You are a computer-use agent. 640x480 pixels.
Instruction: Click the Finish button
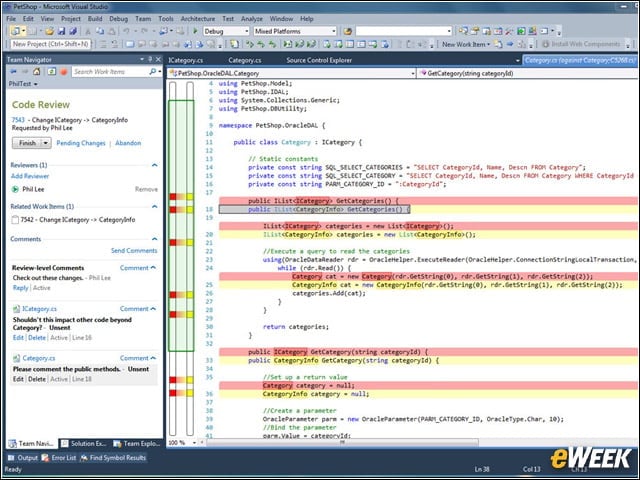pos(27,143)
